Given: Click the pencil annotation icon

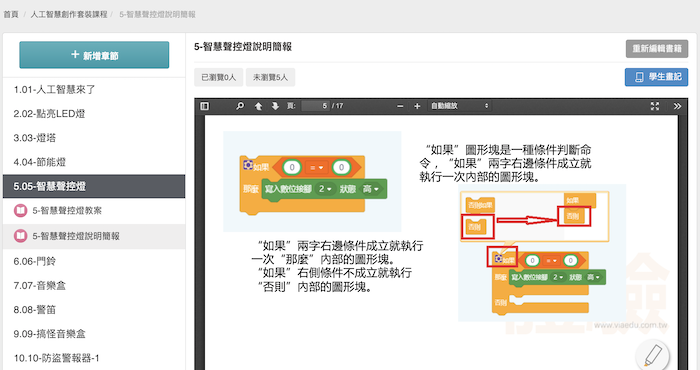Looking at the screenshot, I should [653, 356].
